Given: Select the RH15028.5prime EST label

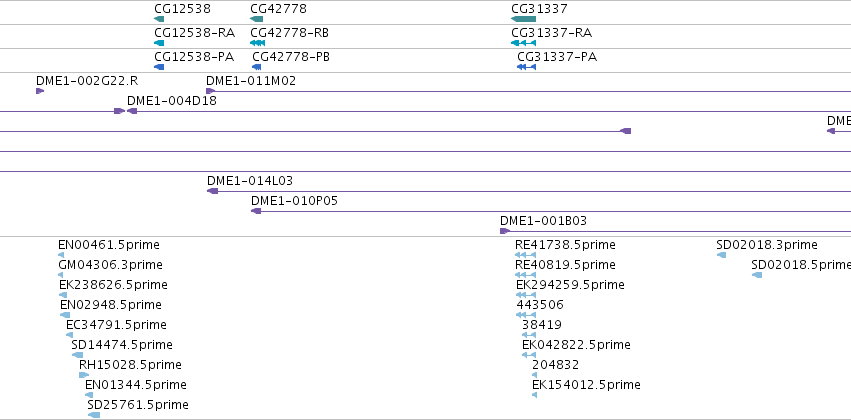Looking at the screenshot, I should coord(130,365).
